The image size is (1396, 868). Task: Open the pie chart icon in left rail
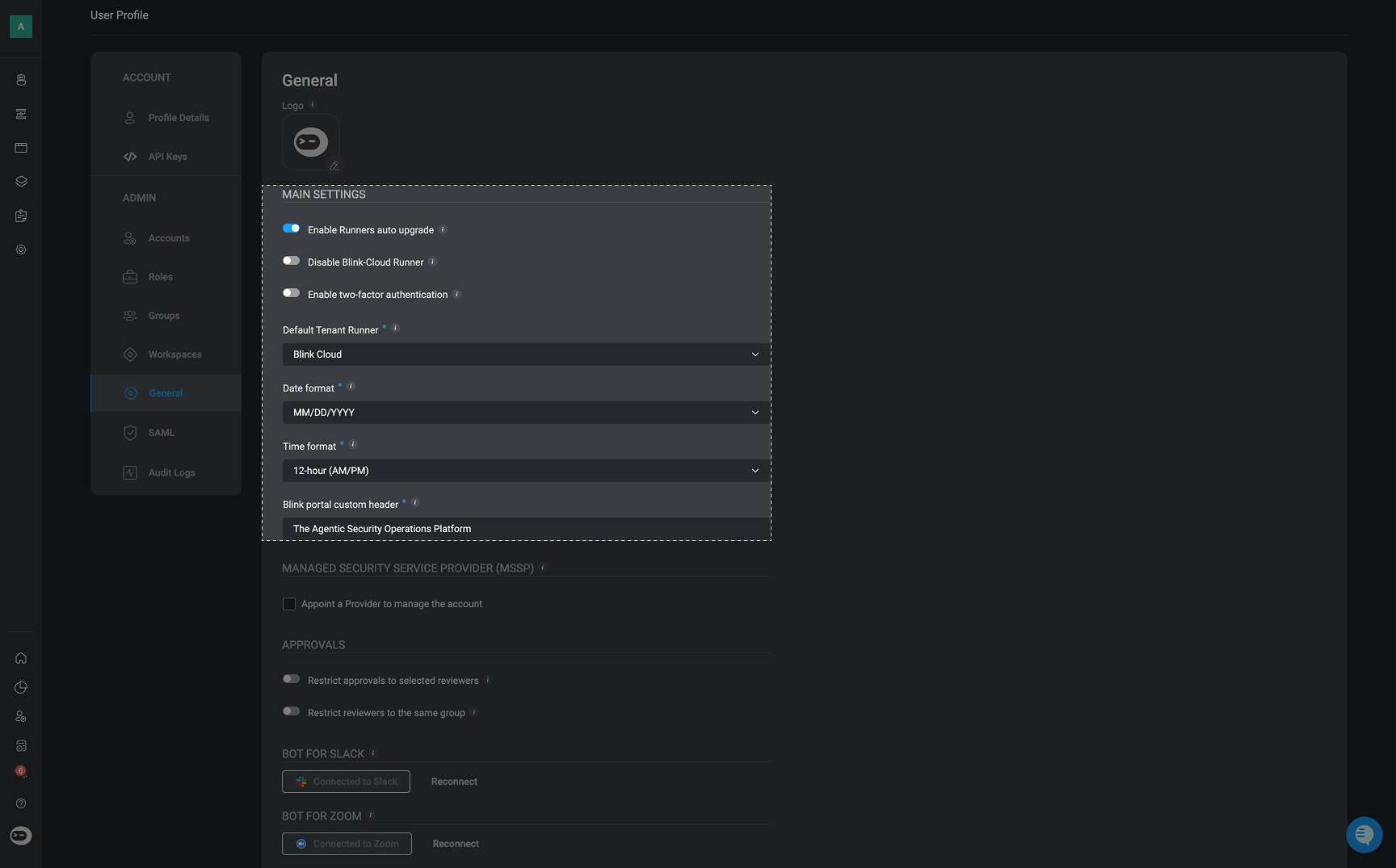click(x=21, y=687)
